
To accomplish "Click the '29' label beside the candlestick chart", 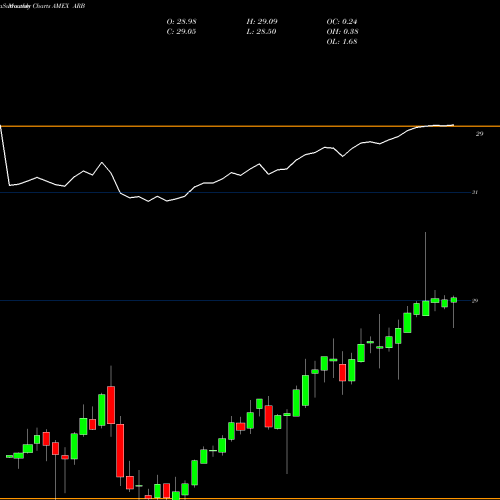I will coord(475,301).
